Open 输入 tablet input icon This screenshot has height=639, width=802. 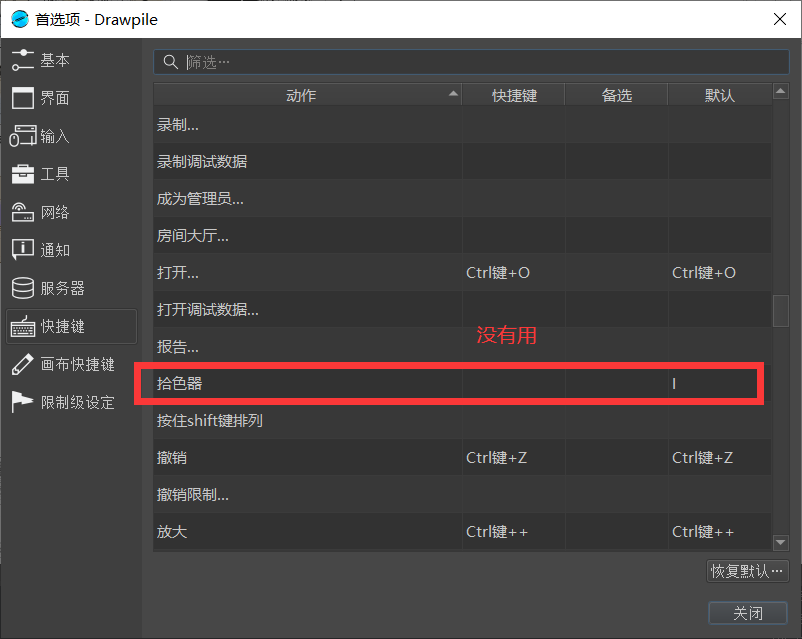point(23,136)
